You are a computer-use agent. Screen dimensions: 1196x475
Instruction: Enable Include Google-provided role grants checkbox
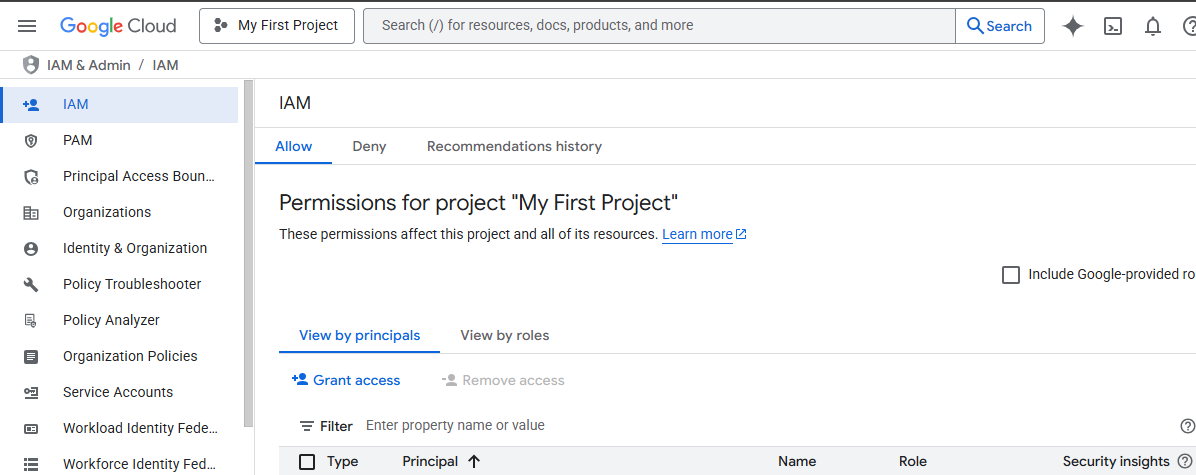tap(1011, 275)
